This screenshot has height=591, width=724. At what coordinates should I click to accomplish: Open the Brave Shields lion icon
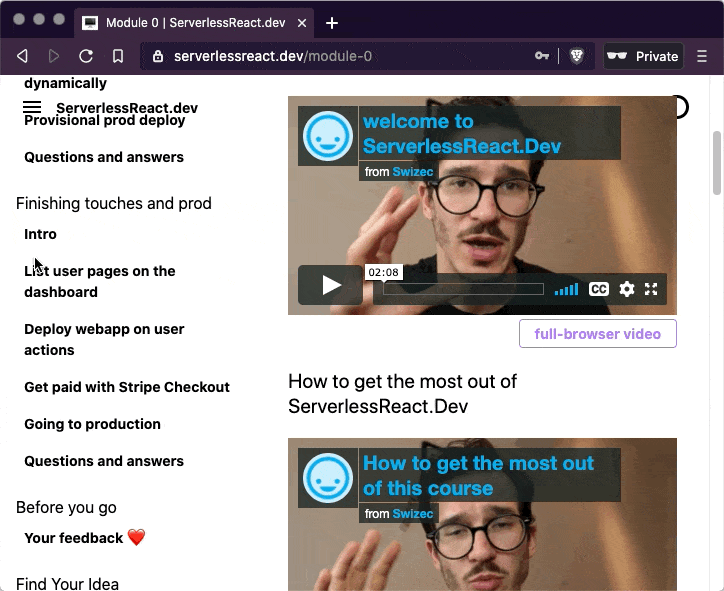coord(576,56)
